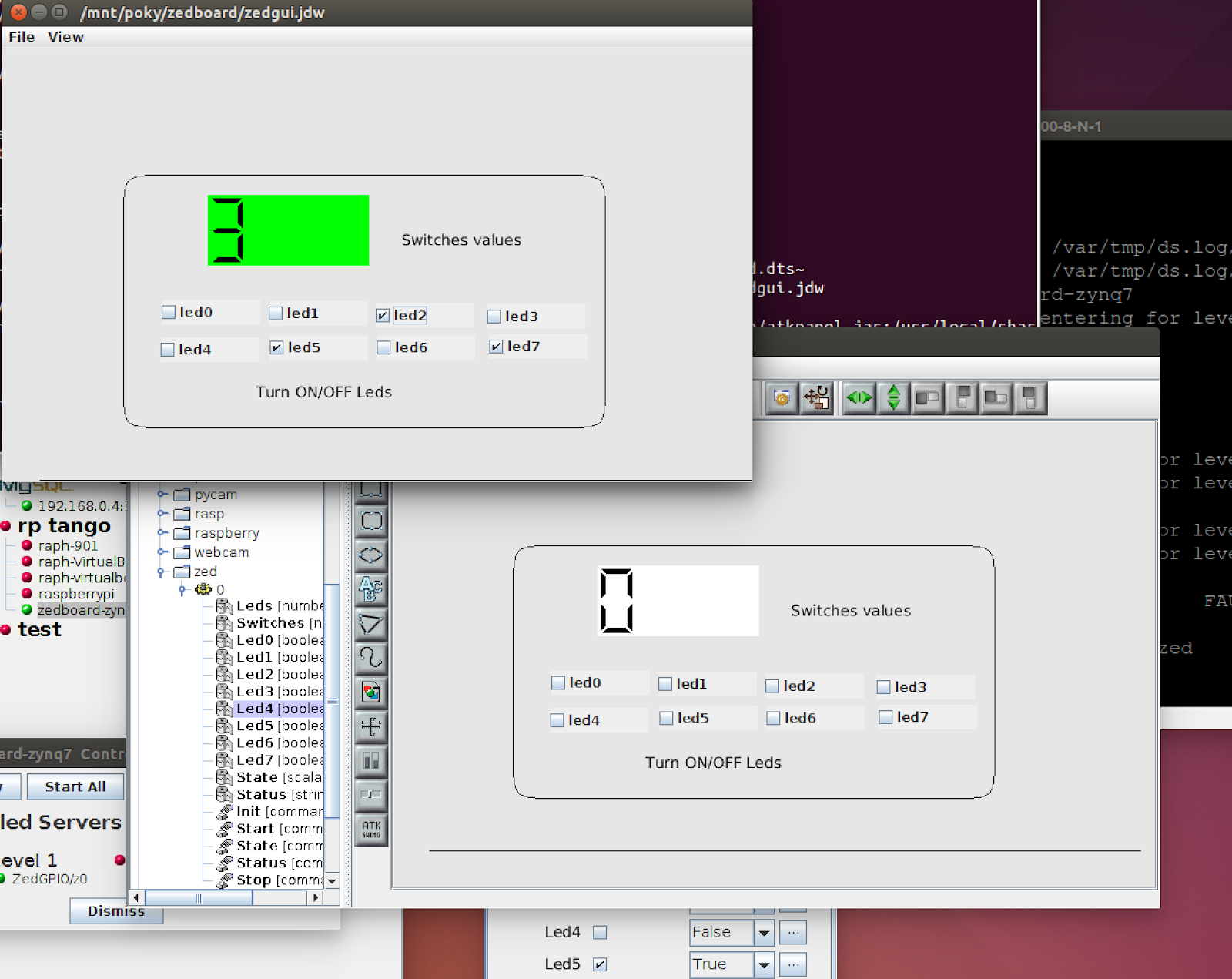Click the device gear icon labeled 0

click(203, 589)
